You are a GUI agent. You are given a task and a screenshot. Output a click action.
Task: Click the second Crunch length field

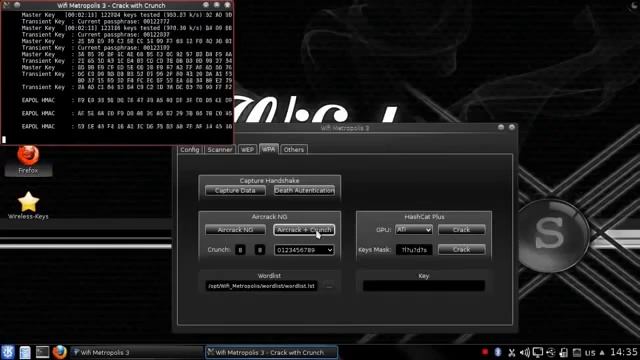click(x=260, y=250)
